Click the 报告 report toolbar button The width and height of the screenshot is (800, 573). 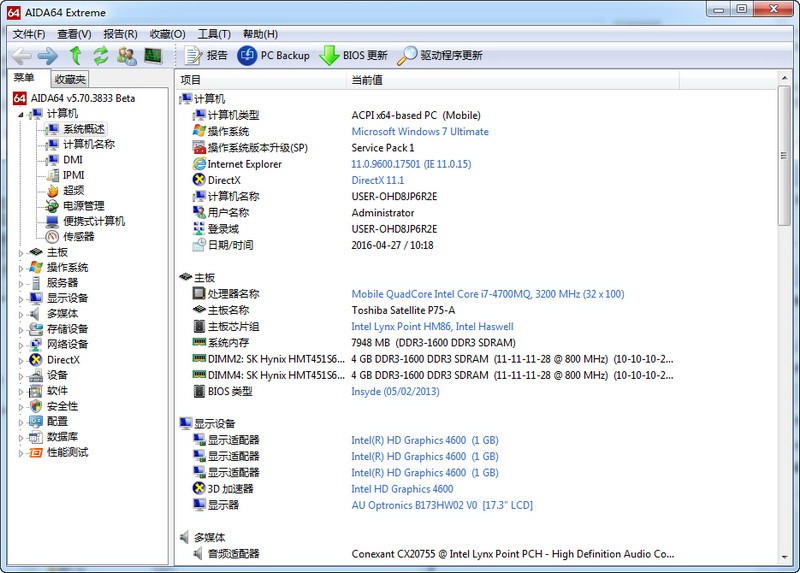[x=206, y=56]
